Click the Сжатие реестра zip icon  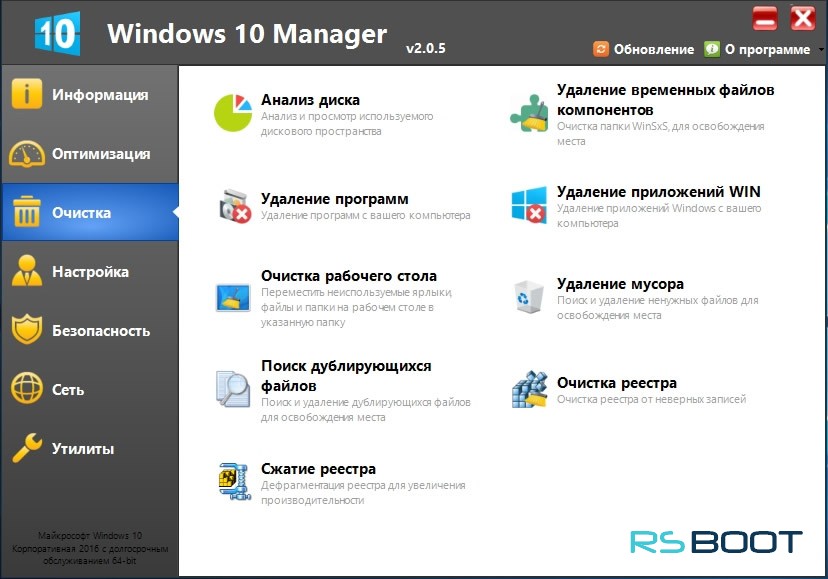[x=235, y=481]
